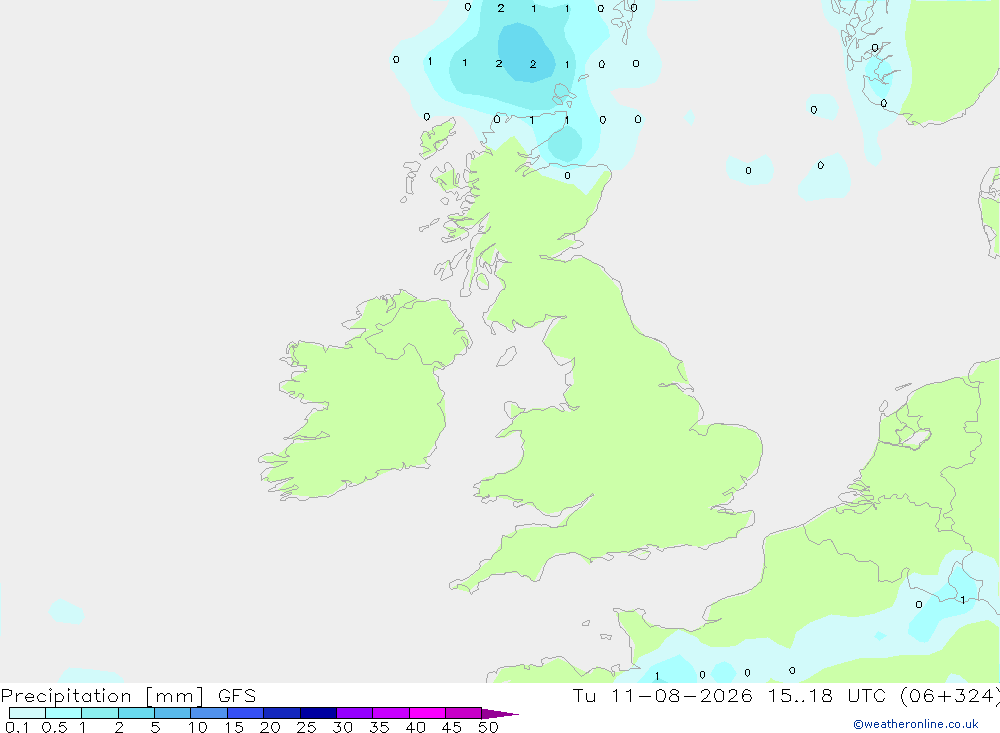Click the '15..18 UTC' time text

[827, 696]
